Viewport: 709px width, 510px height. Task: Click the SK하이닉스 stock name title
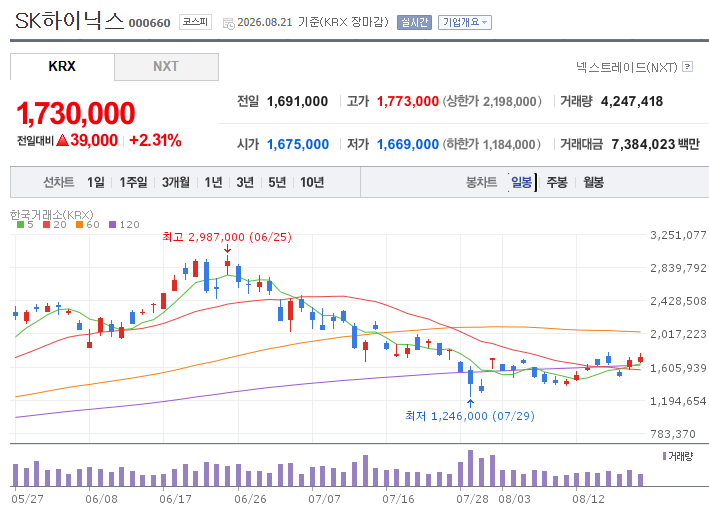[69, 21]
